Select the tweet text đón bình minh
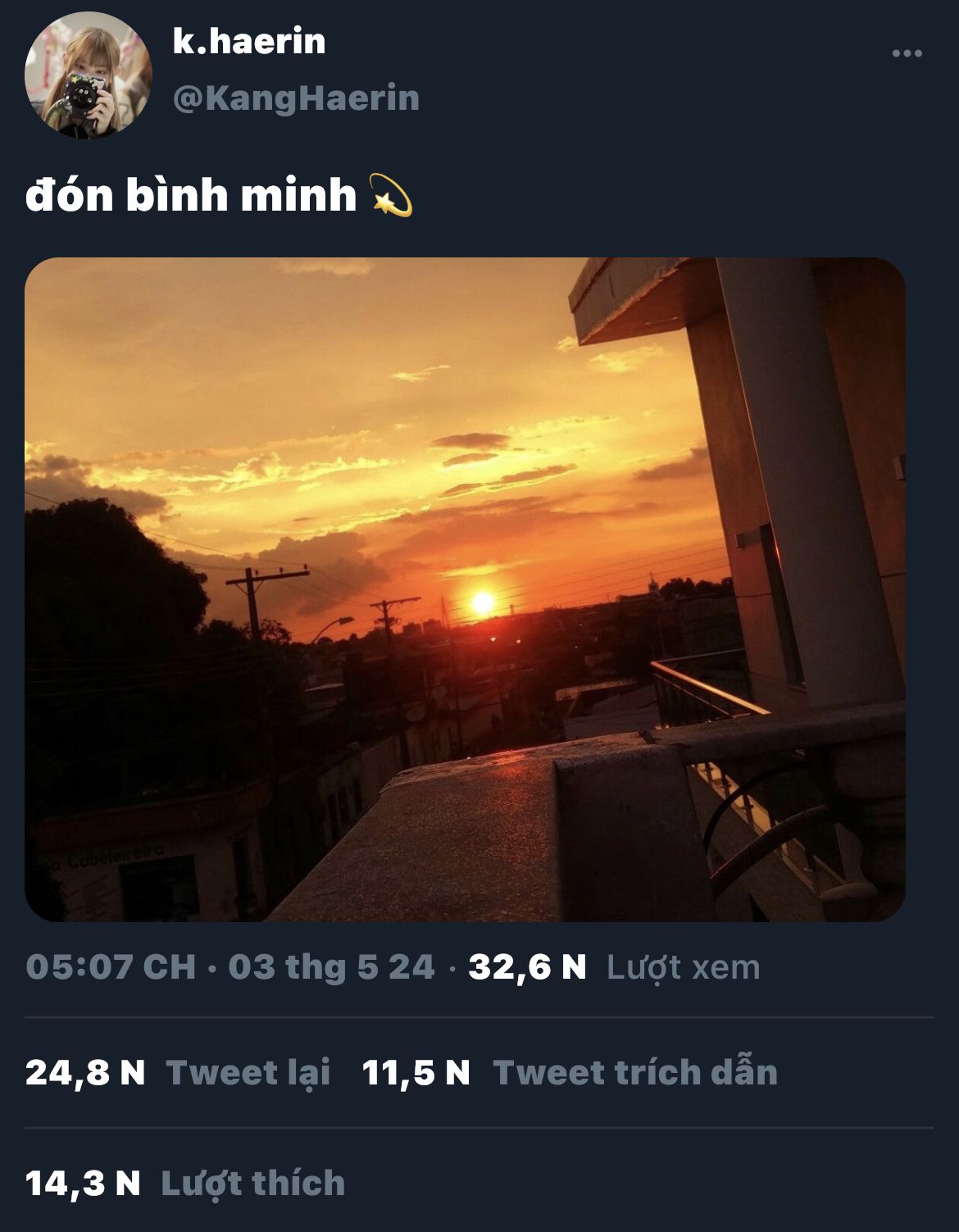 (x=191, y=195)
